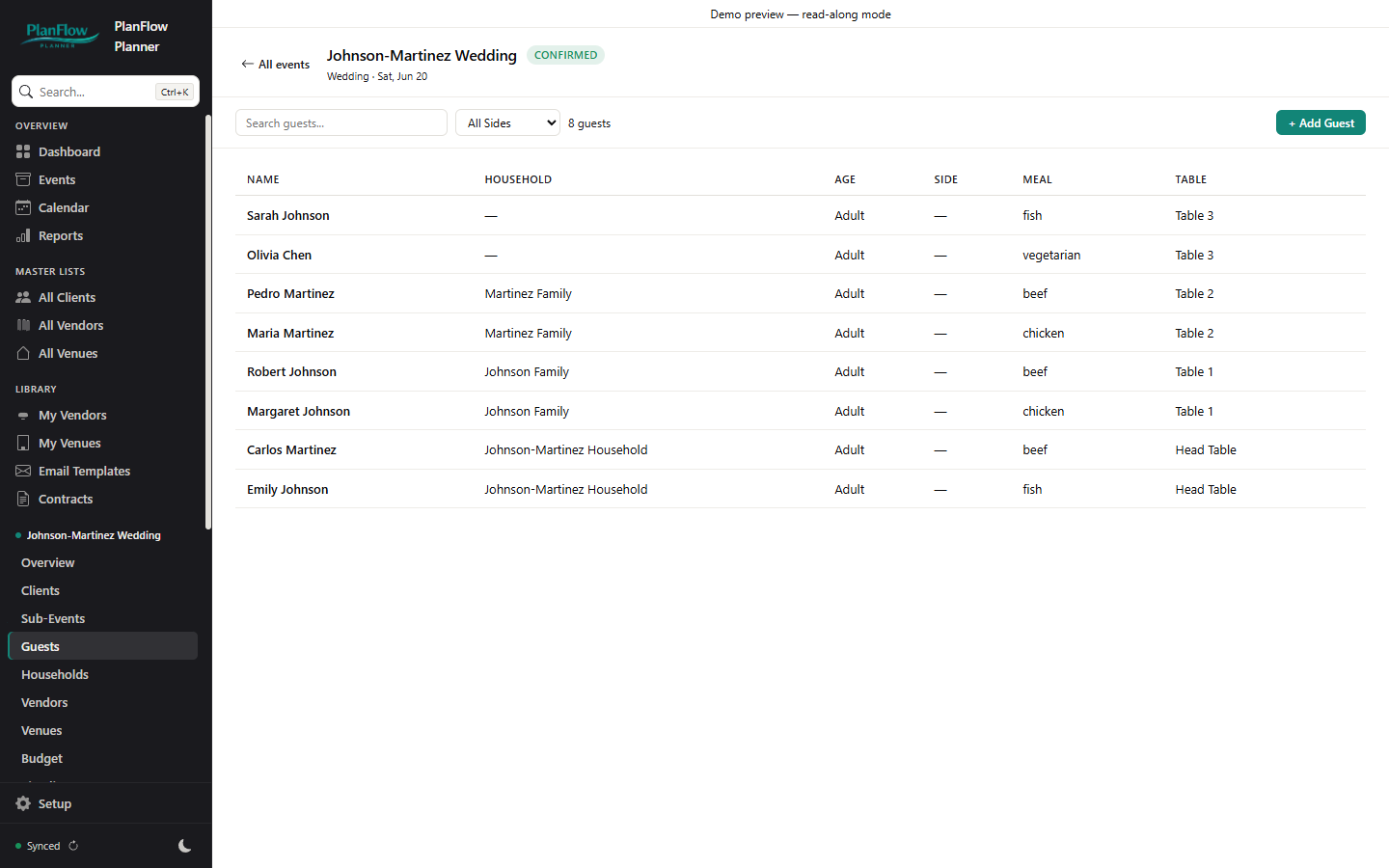Click the Calendar icon in sidebar
Image resolution: width=1389 pixels, height=868 pixels.
tap(23, 207)
